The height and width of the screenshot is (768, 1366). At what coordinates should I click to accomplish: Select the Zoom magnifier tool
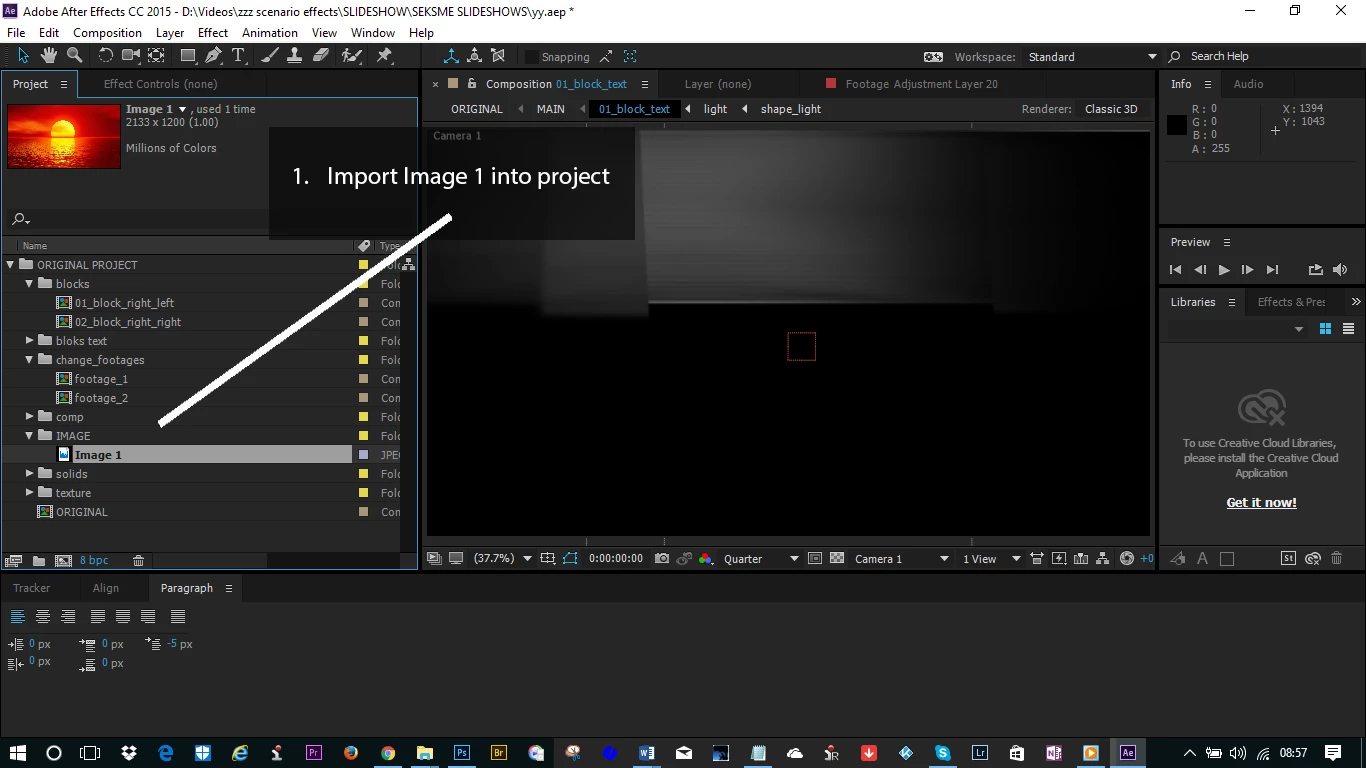[74, 56]
